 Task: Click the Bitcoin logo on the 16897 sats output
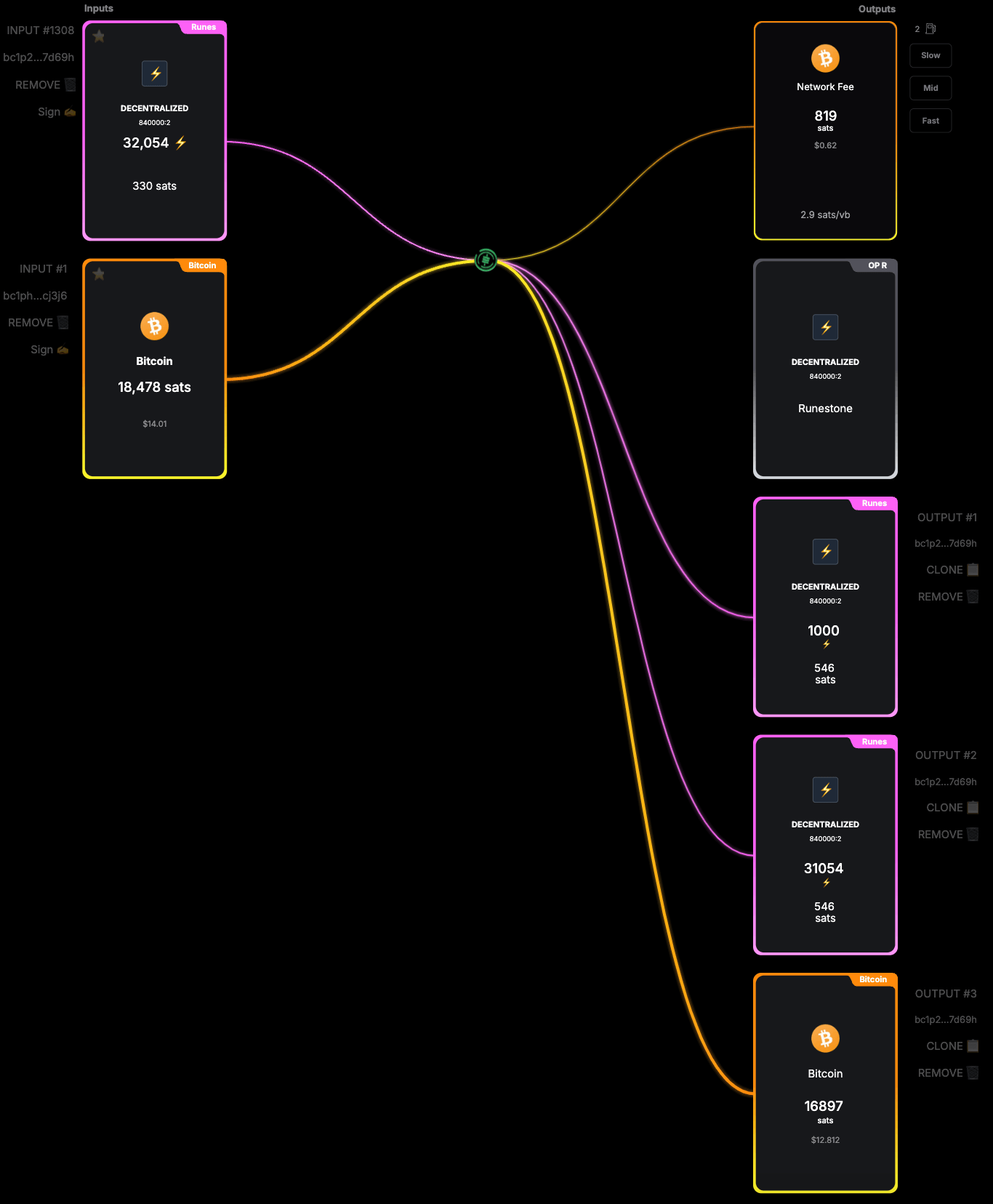tap(825, 1038)
